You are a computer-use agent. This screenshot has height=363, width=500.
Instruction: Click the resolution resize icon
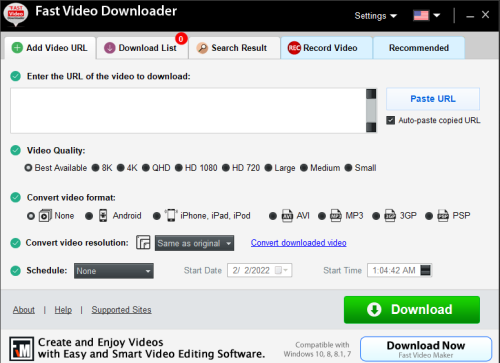[x=143, y=242]
